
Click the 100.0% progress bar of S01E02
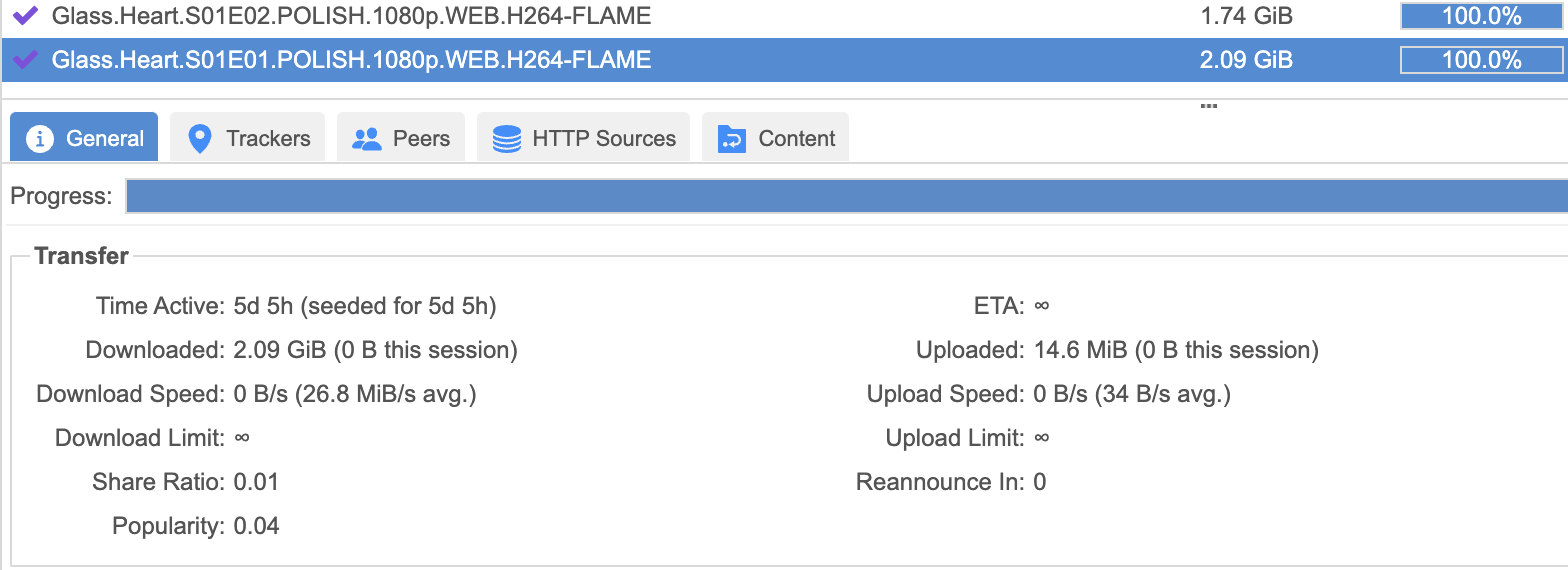[1481, 16]
